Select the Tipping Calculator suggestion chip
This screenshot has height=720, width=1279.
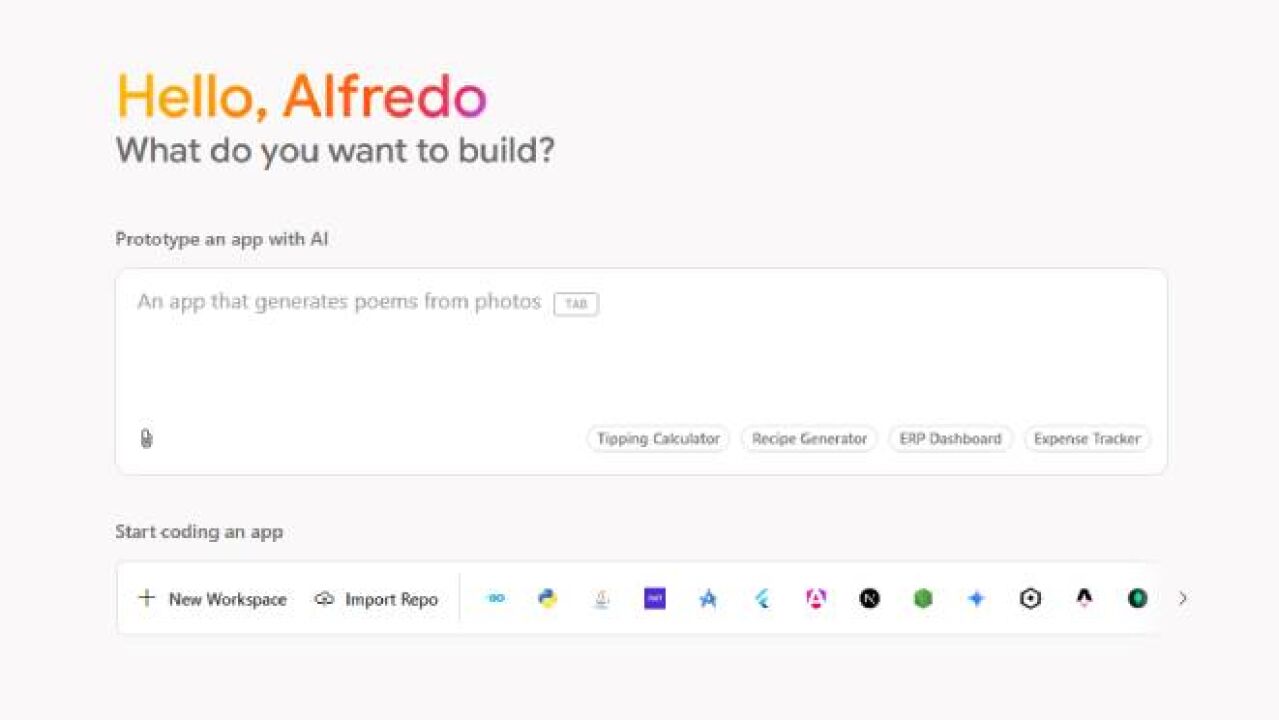657,438
